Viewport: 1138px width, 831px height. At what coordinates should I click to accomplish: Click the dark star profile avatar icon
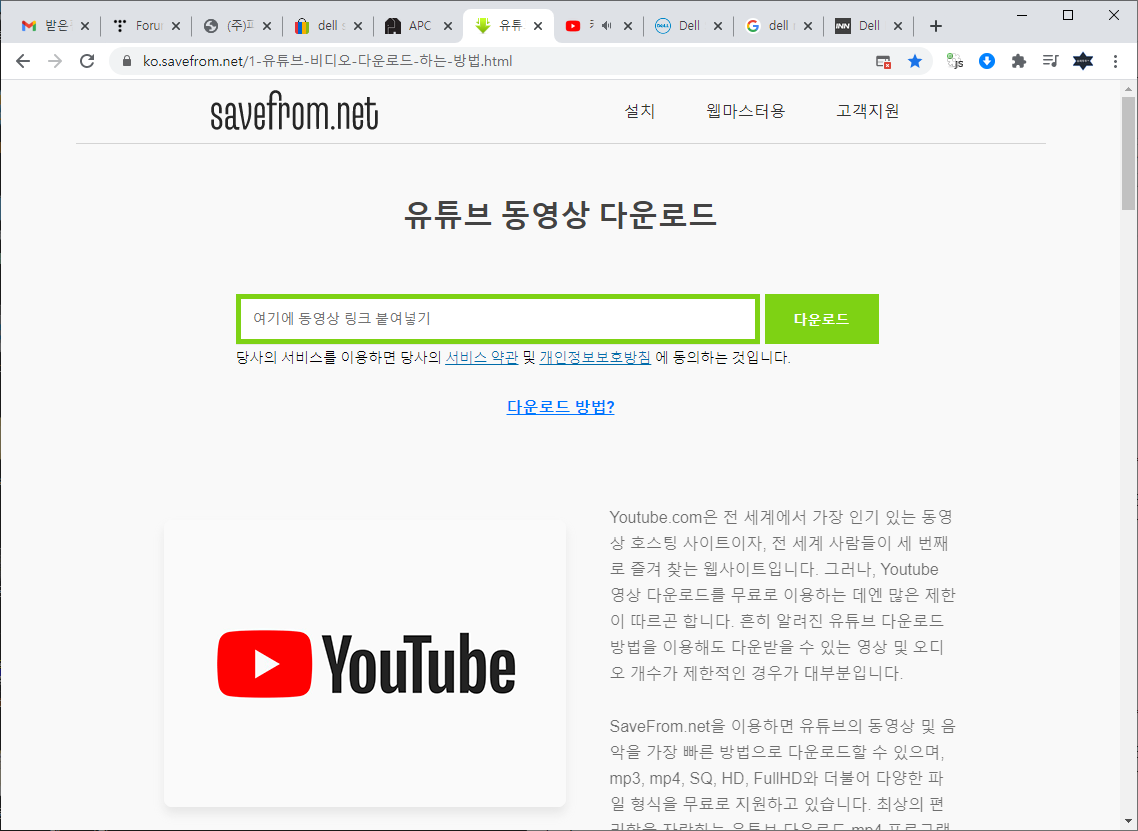(x=1083, y=61)
